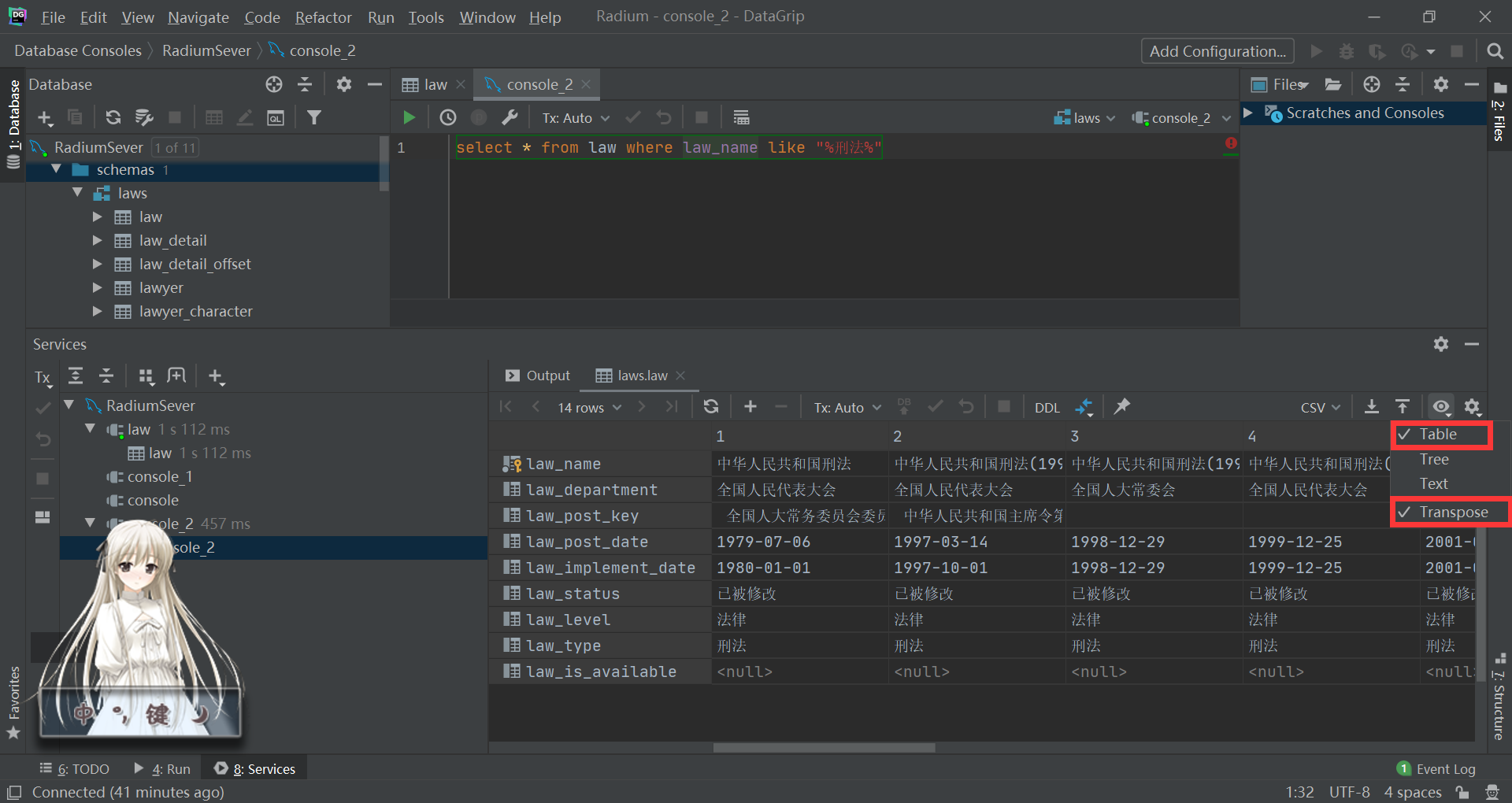This screenshot has width=1512, height=803.
Task: Click the In-Editor Results icon
Action: [x=741, y=117]
